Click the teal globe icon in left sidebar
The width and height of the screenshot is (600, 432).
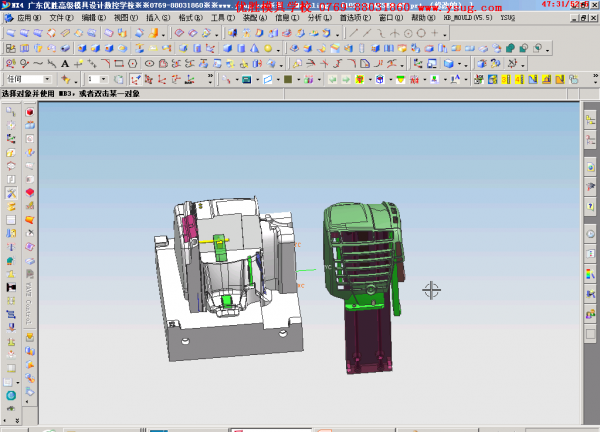point(11,395)
